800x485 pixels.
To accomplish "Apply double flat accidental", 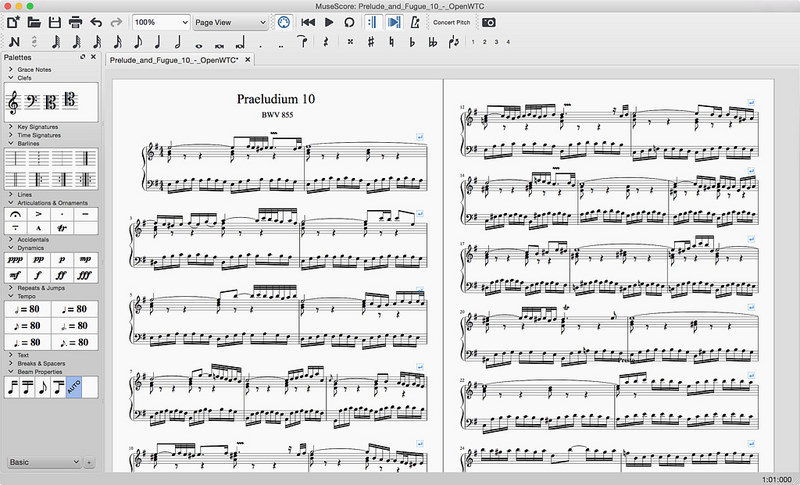I will (x=433, y=42).
